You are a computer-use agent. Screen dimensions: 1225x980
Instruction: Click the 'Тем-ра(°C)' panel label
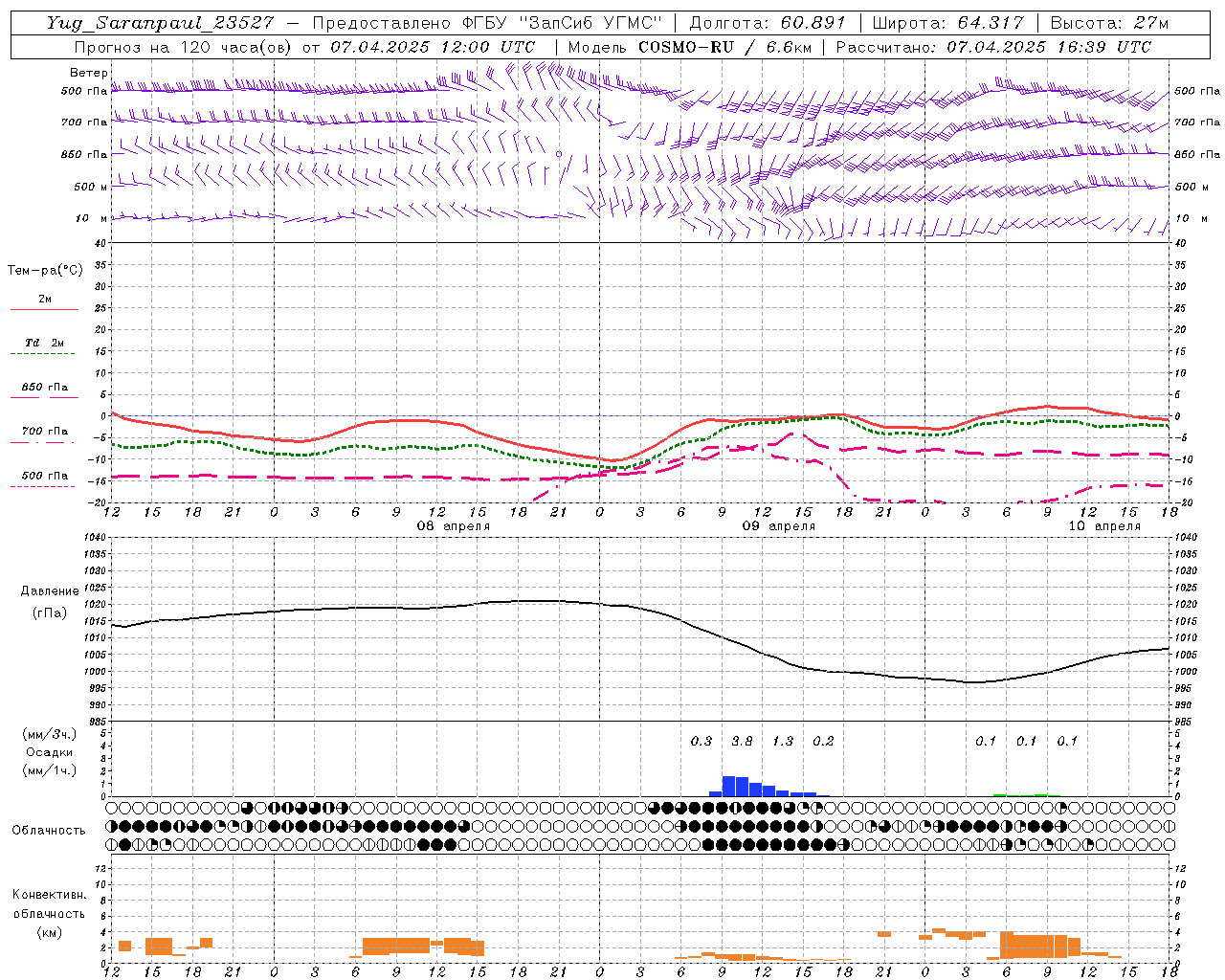[45, 271]
